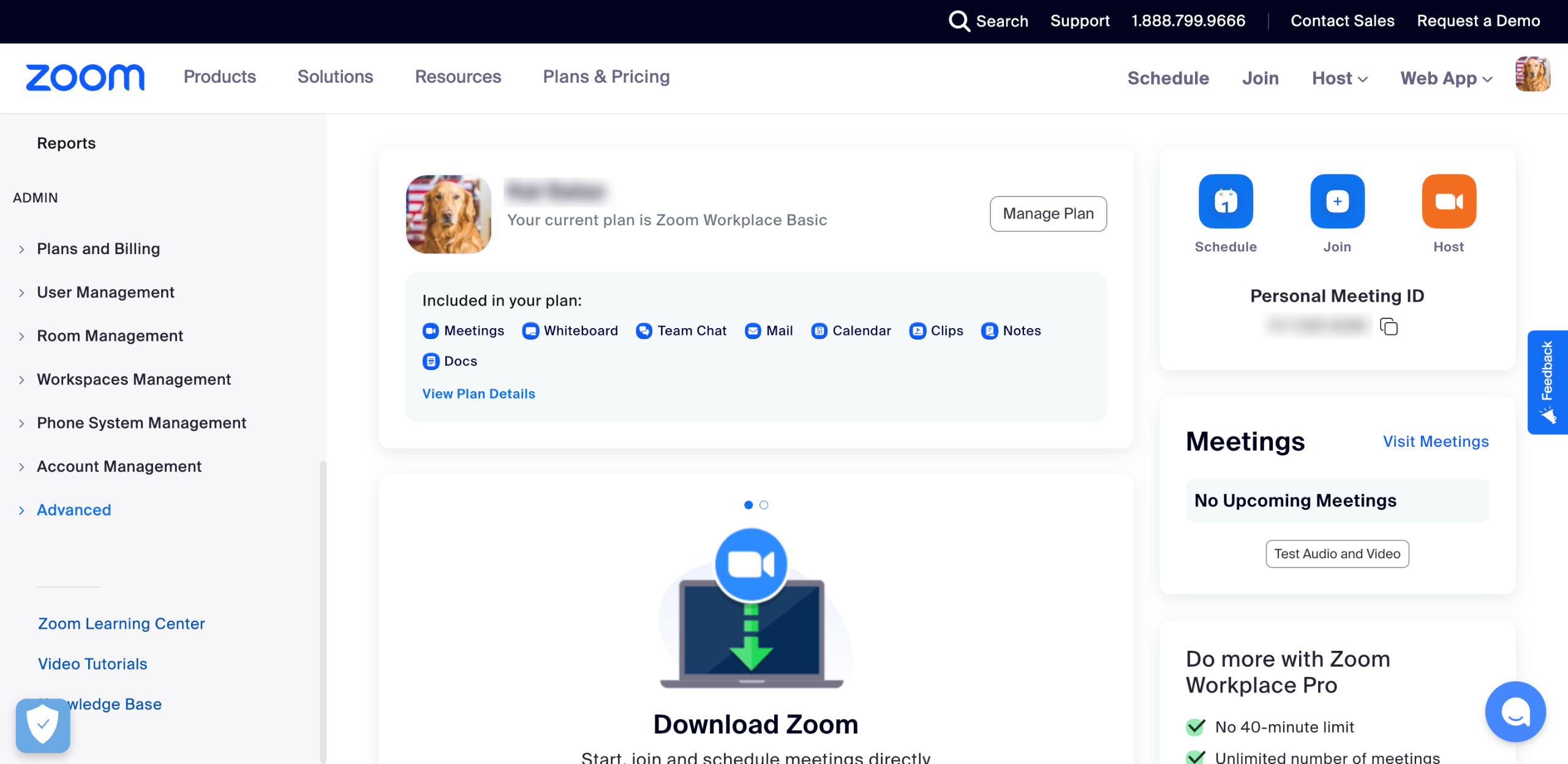Click the Manage Plan button
Image resolution: width=1568 pixels, height=764 pixels.
coord(1048,214)
